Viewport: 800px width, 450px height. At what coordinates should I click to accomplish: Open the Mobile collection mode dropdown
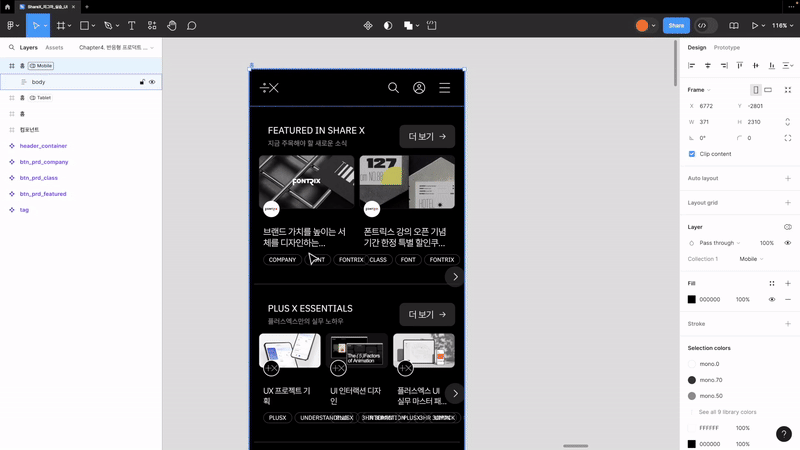(751, 259)
